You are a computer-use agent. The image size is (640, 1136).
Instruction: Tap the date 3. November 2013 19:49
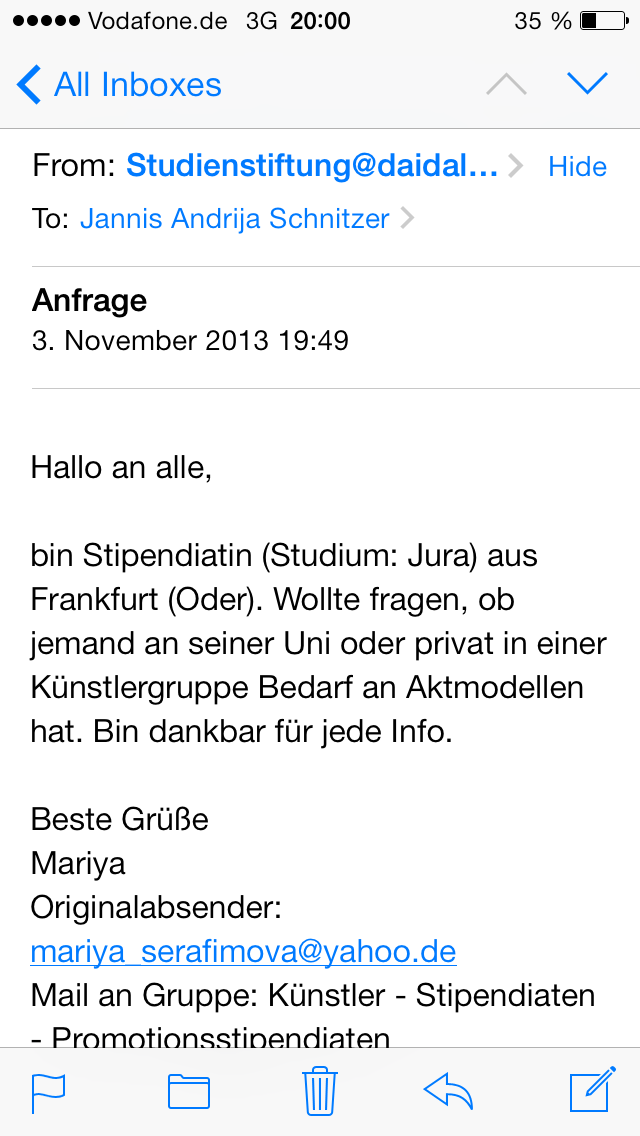pos(190,340)
